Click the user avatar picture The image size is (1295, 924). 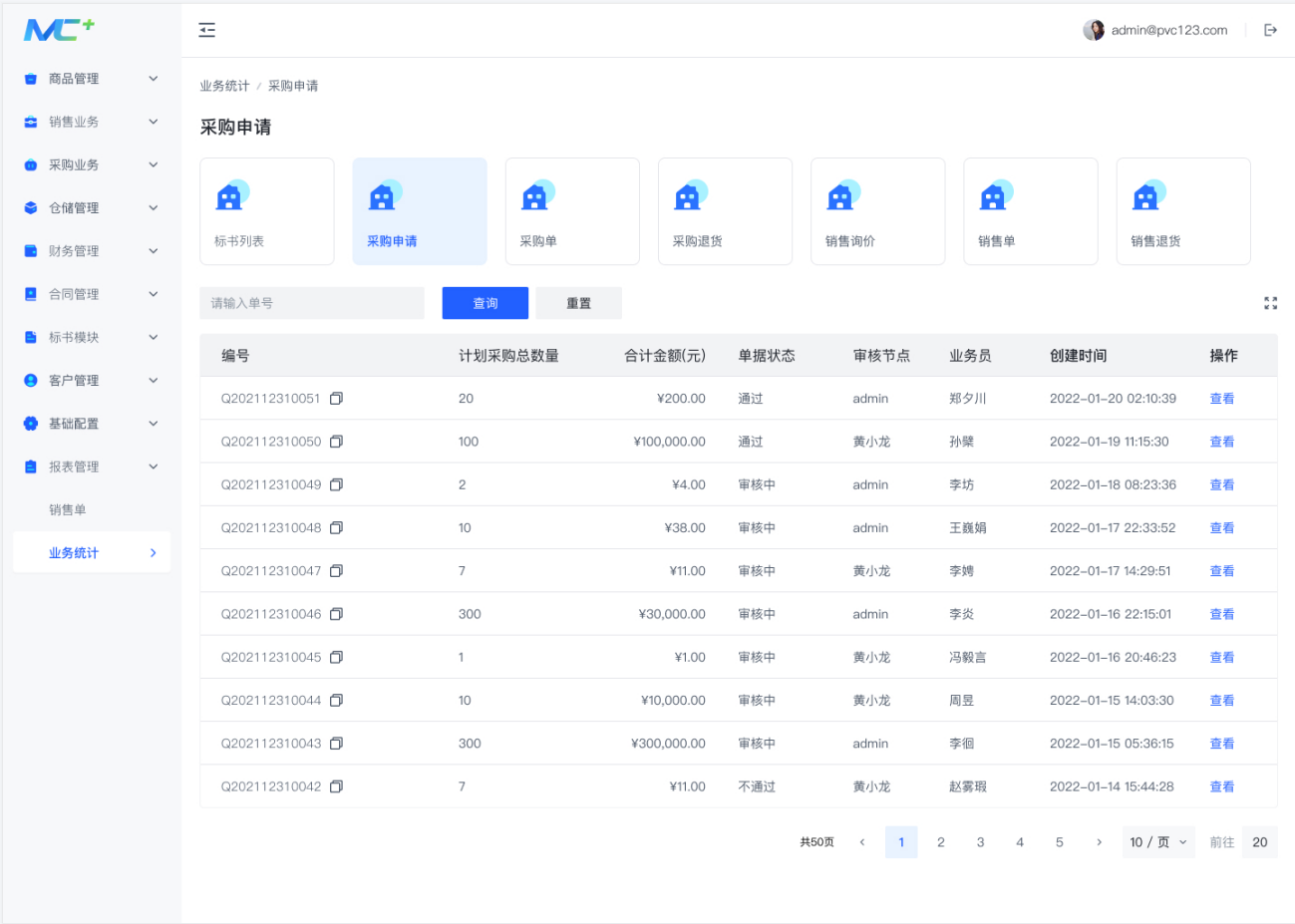click(1094, 30)
